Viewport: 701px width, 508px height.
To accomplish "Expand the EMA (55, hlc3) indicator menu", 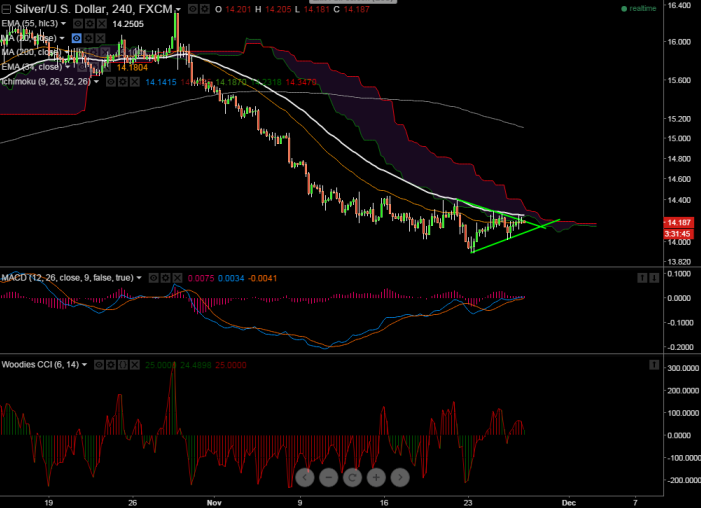I will pyautogui.click(x=63, y=23).
